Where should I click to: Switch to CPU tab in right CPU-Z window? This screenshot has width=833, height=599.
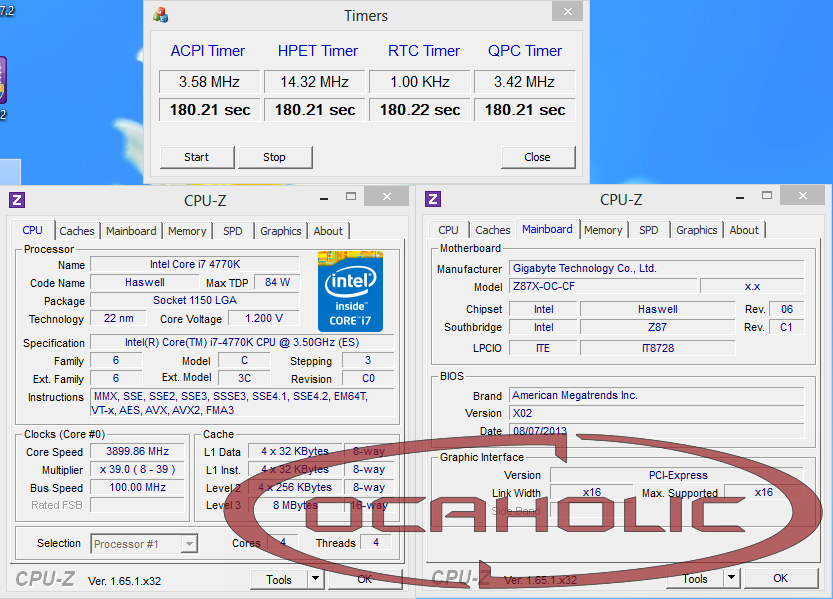448,230
